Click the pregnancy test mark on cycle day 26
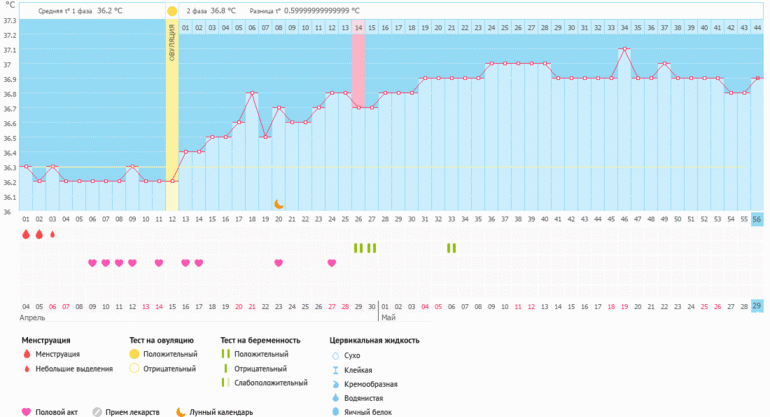 pyautogui.click(x=358, y=248)
